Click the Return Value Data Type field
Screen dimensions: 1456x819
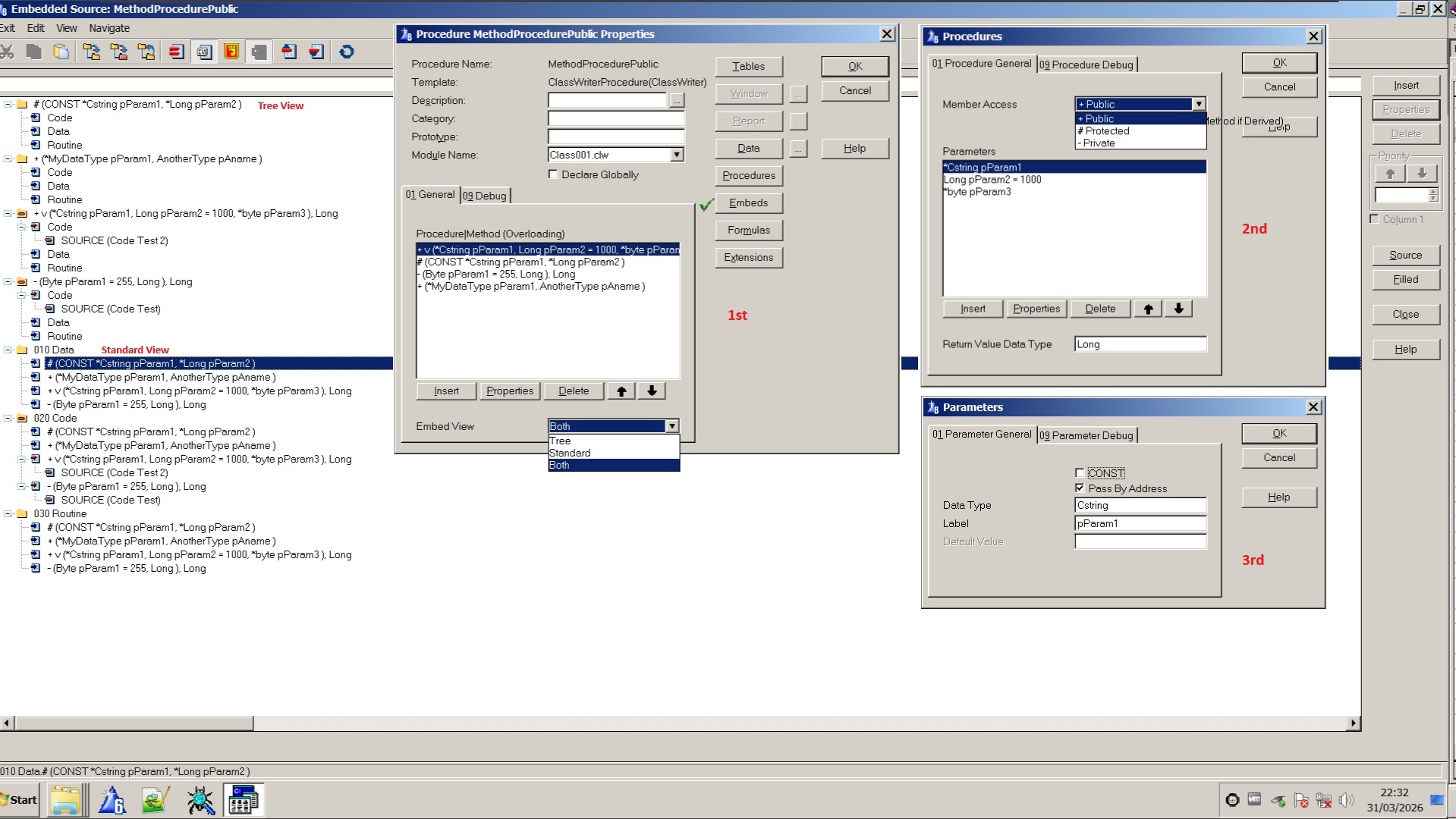pos(1140,344)
